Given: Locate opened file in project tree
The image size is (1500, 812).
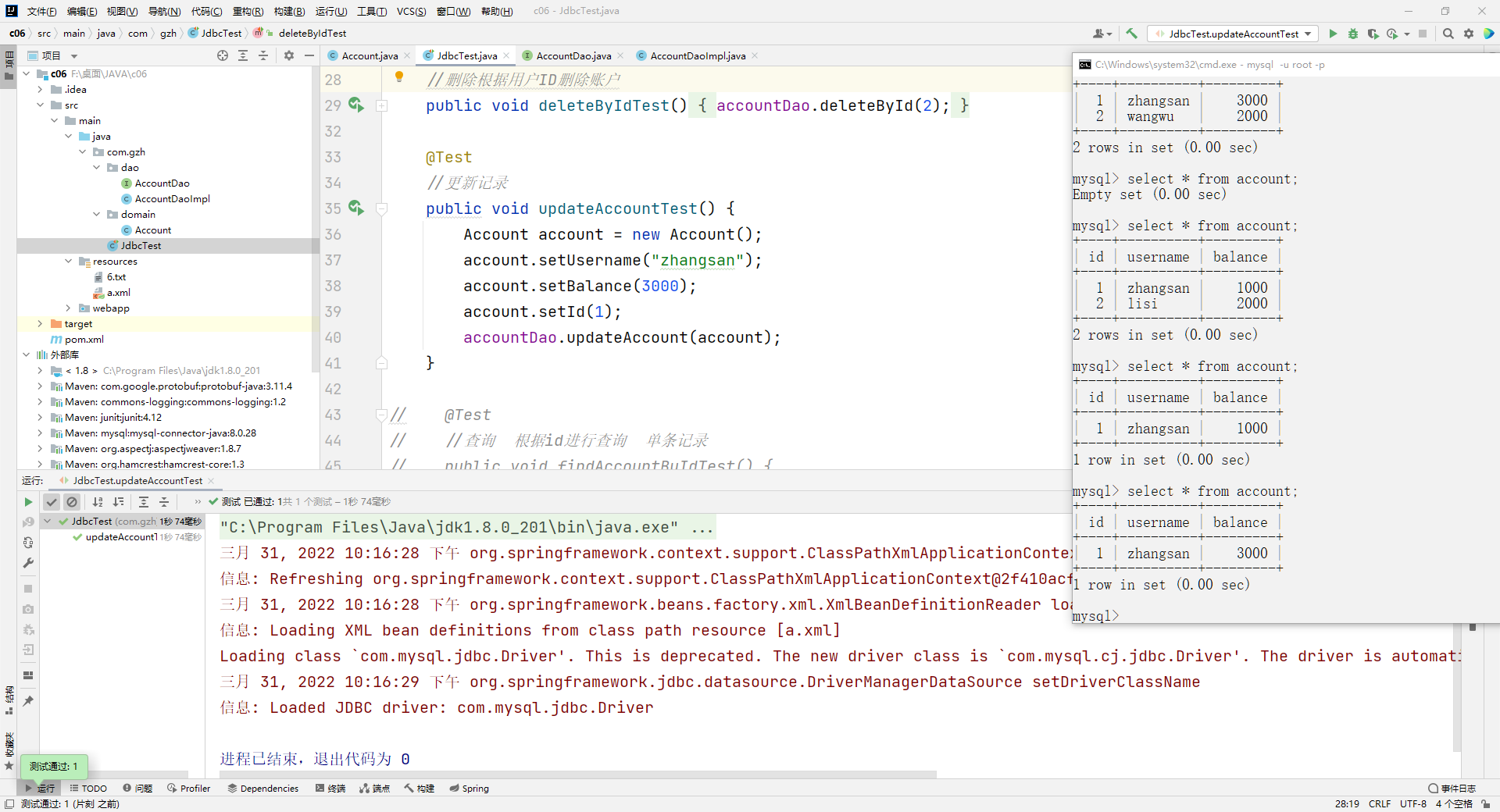Looking at the screenshot, I should [223, 55].
